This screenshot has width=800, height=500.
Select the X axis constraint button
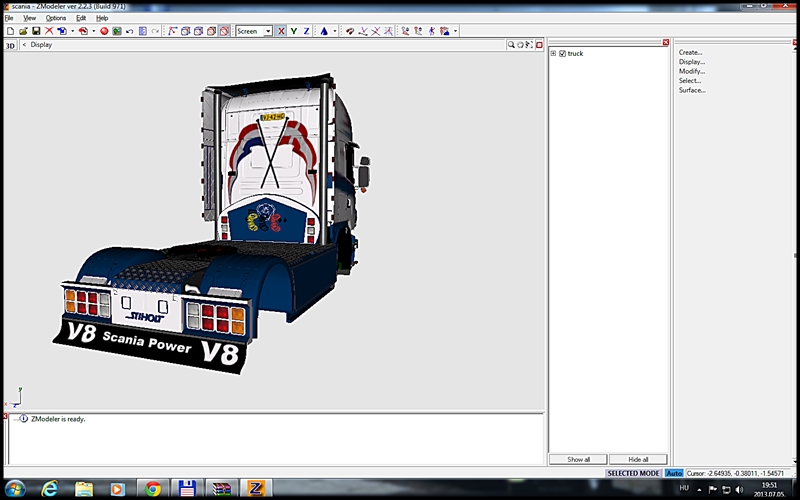point(280,31)
